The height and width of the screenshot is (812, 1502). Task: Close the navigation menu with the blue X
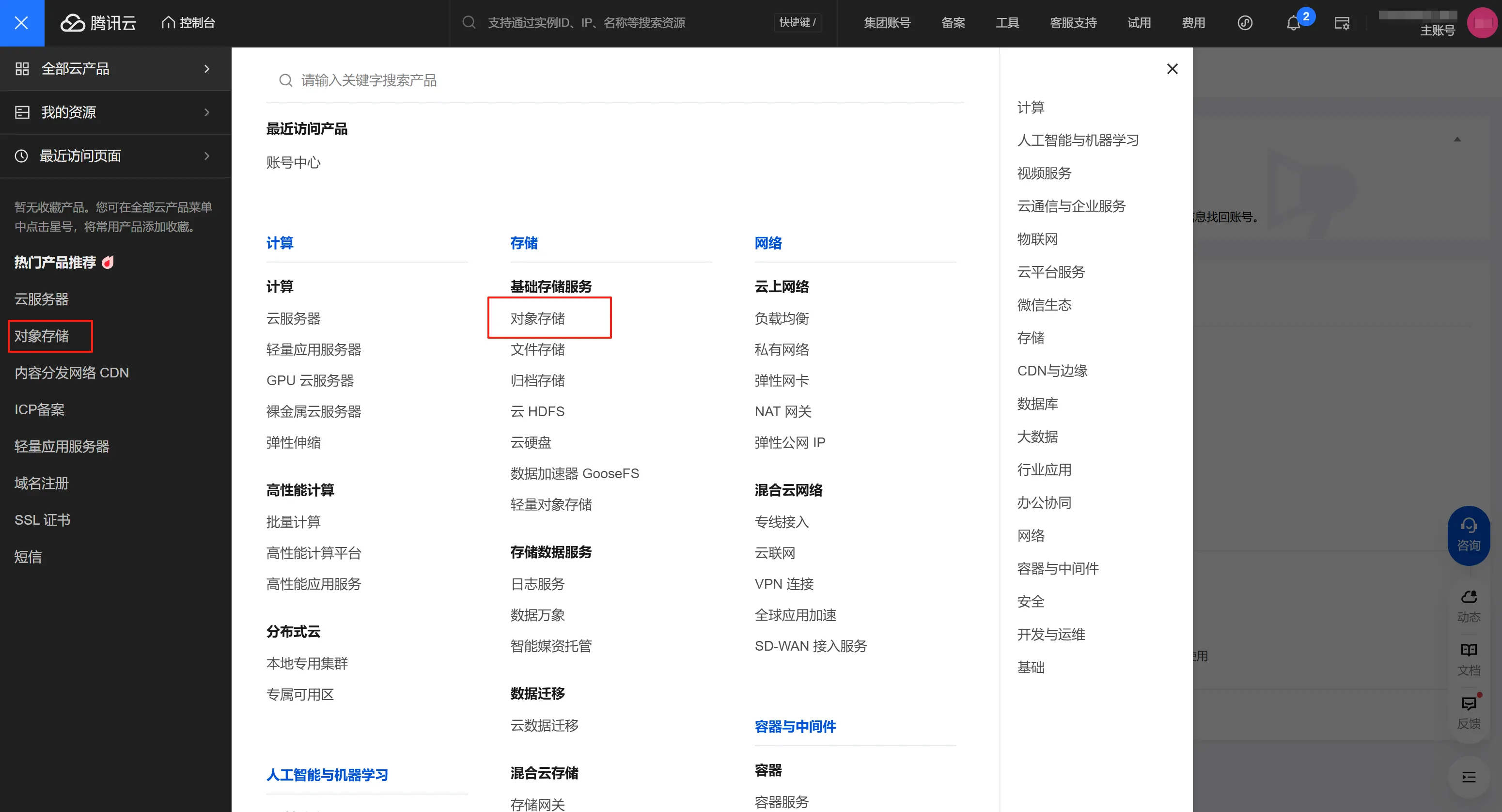22,23
